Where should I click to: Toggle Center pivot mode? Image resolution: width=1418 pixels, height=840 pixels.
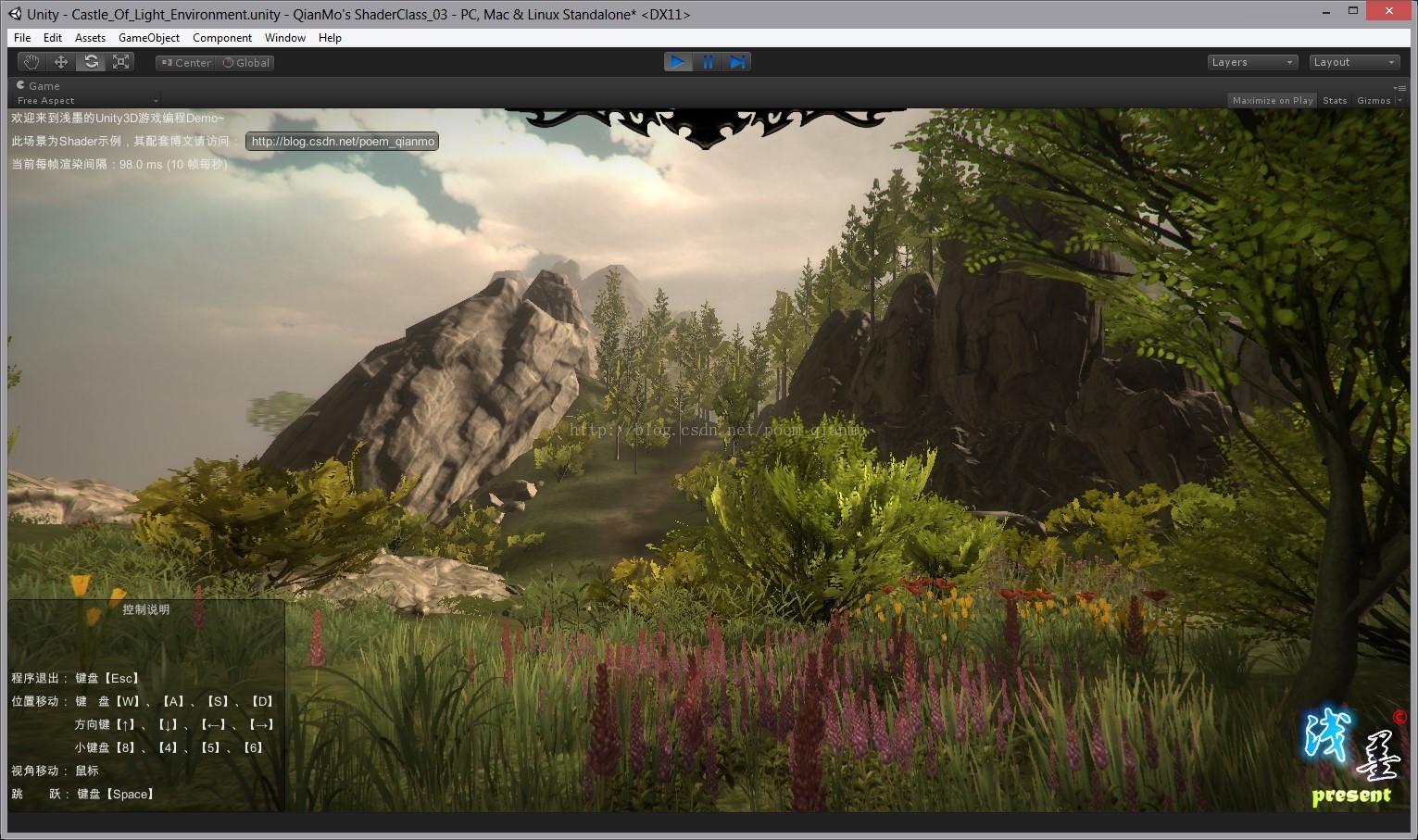coord(185,63)
